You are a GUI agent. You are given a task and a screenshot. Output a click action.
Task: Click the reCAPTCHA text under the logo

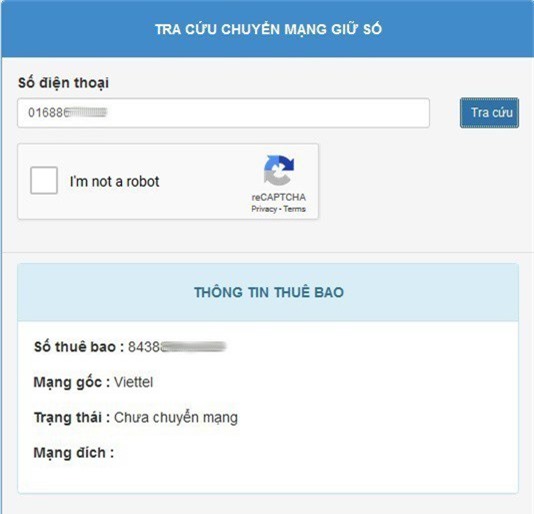click(279, 197)
